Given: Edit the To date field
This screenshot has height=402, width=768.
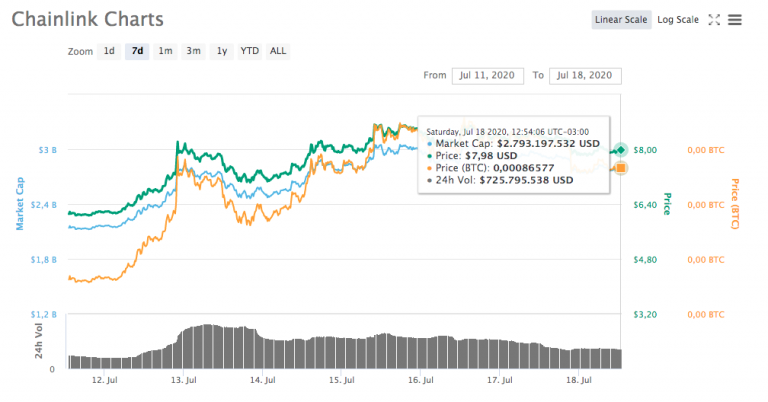Looking at the screenshot, I should [585, 75].
